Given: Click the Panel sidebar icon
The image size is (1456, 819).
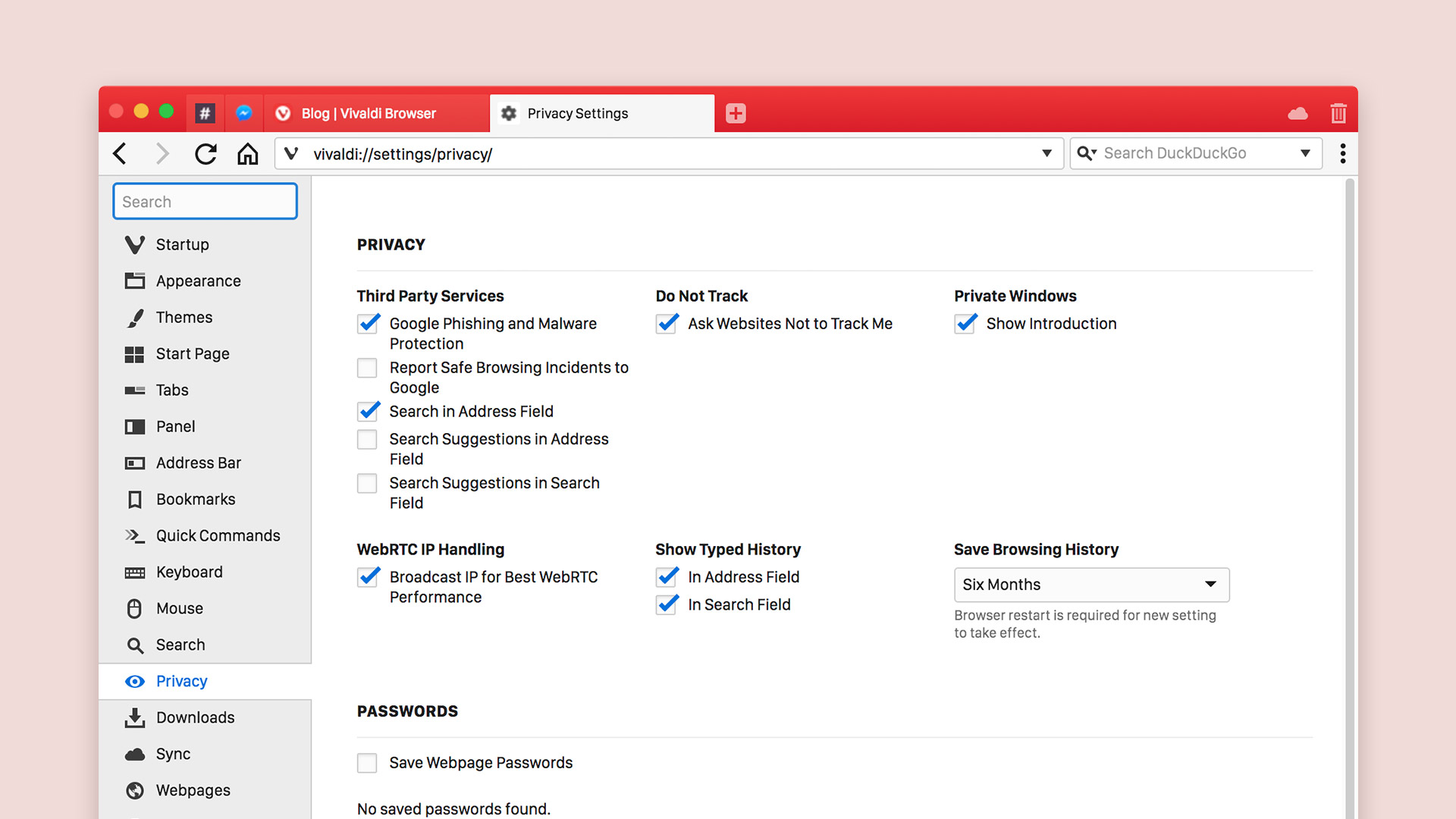Looking at the screenshot, I should pos(134,427).
